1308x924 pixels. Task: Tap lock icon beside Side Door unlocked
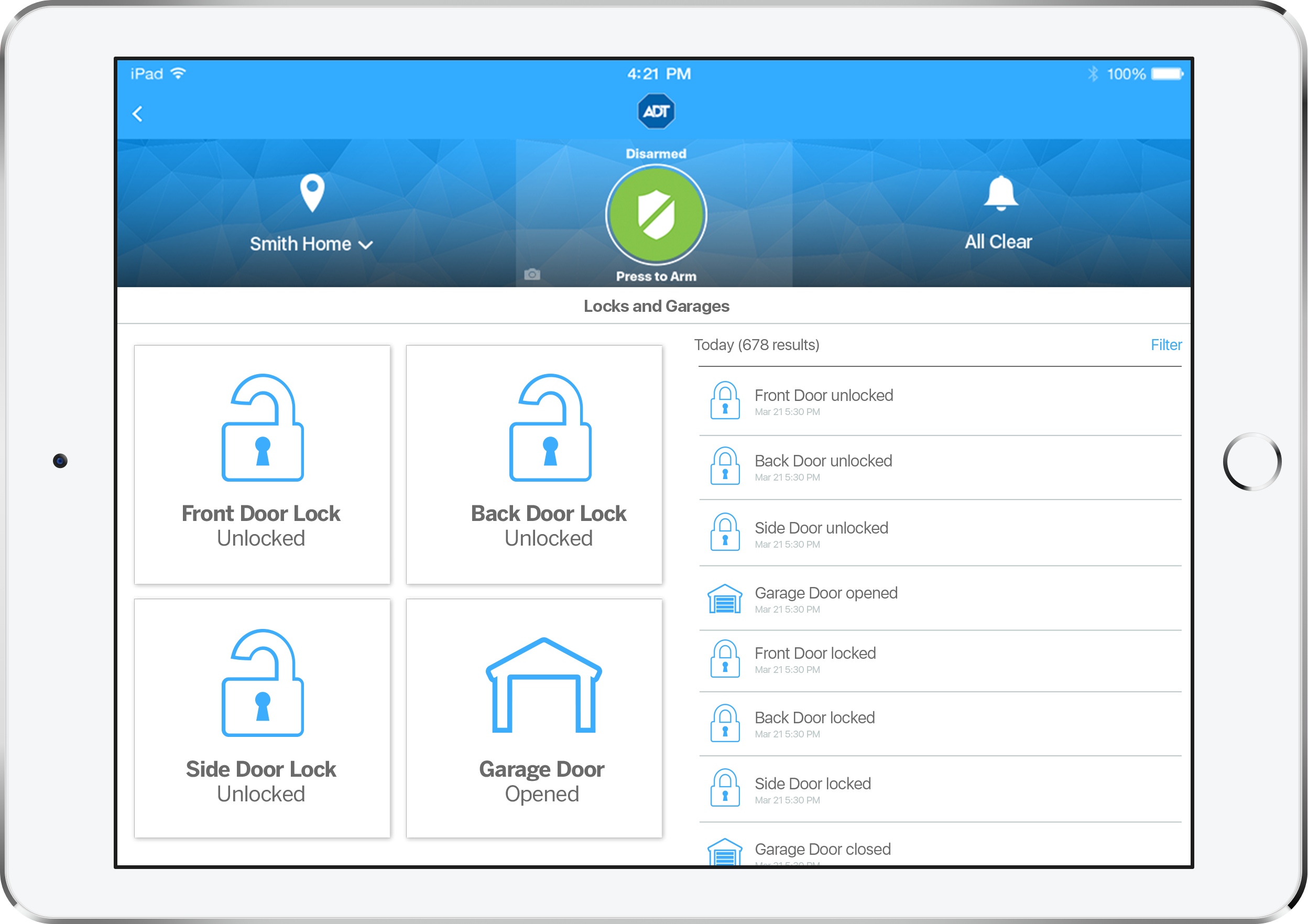tap(725, 532)
